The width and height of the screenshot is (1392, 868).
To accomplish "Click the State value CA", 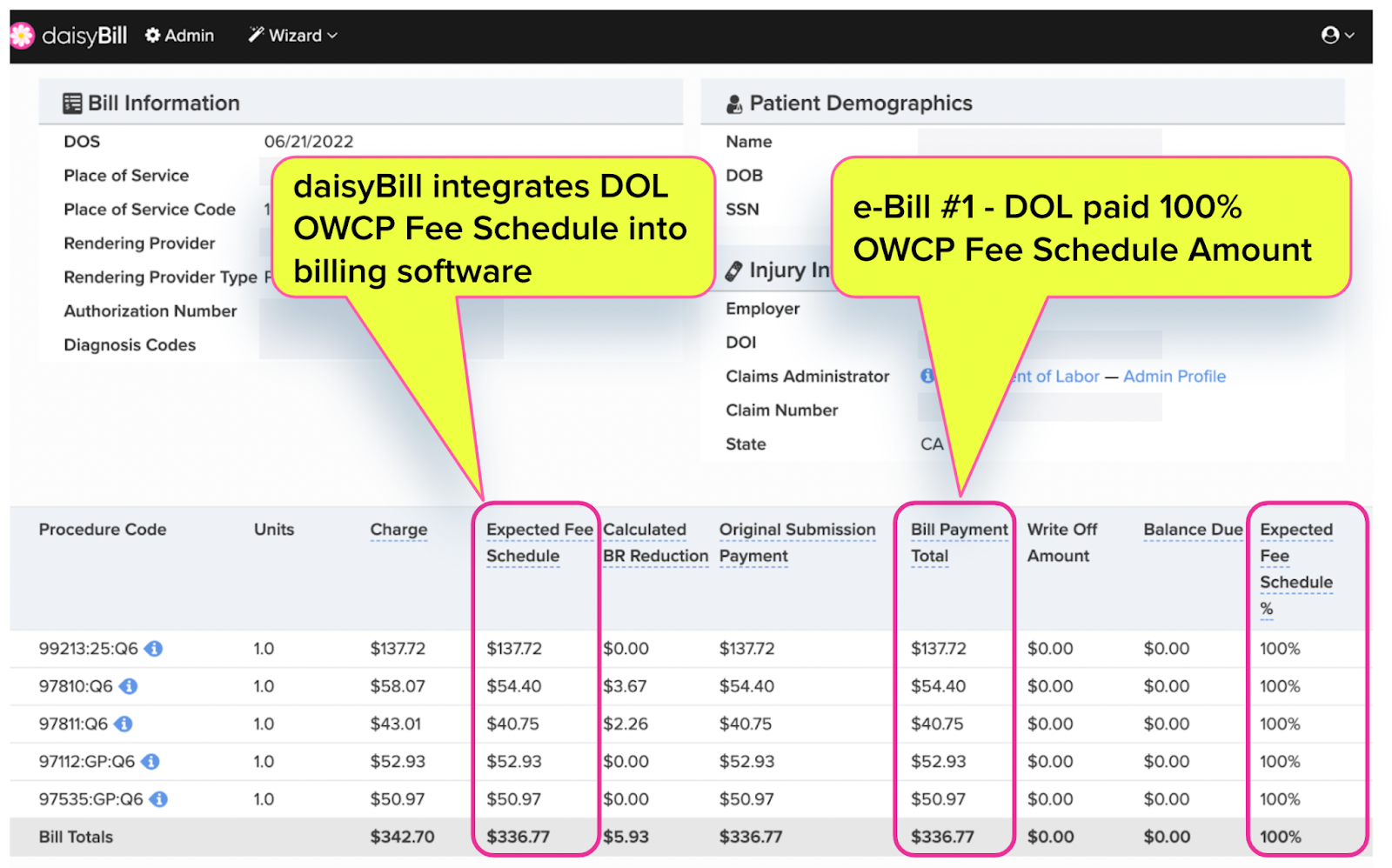I will coord(932,444).
